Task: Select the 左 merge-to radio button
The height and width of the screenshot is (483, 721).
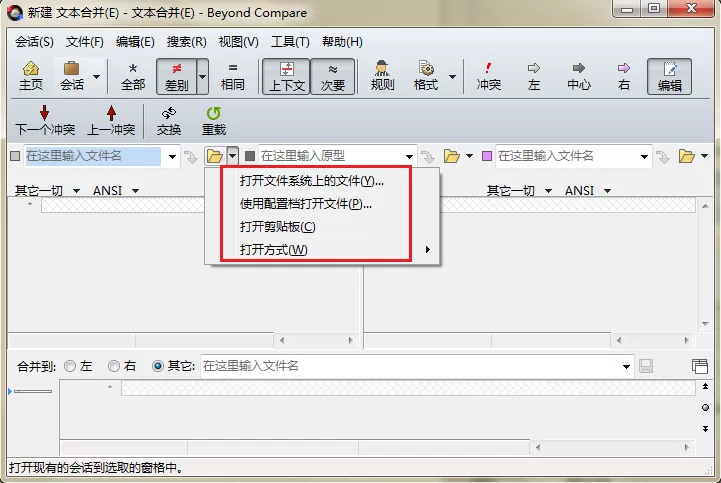Action: (x=70, y=366)
